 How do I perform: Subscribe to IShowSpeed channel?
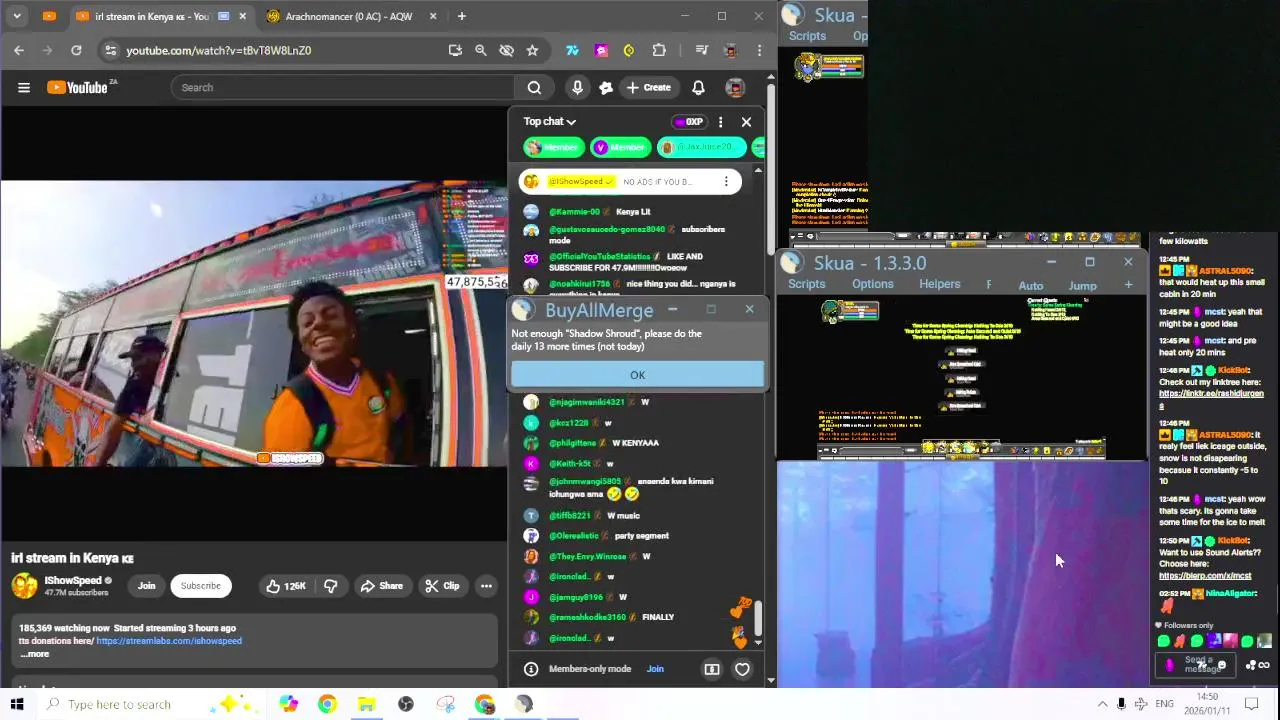[200, 586]
